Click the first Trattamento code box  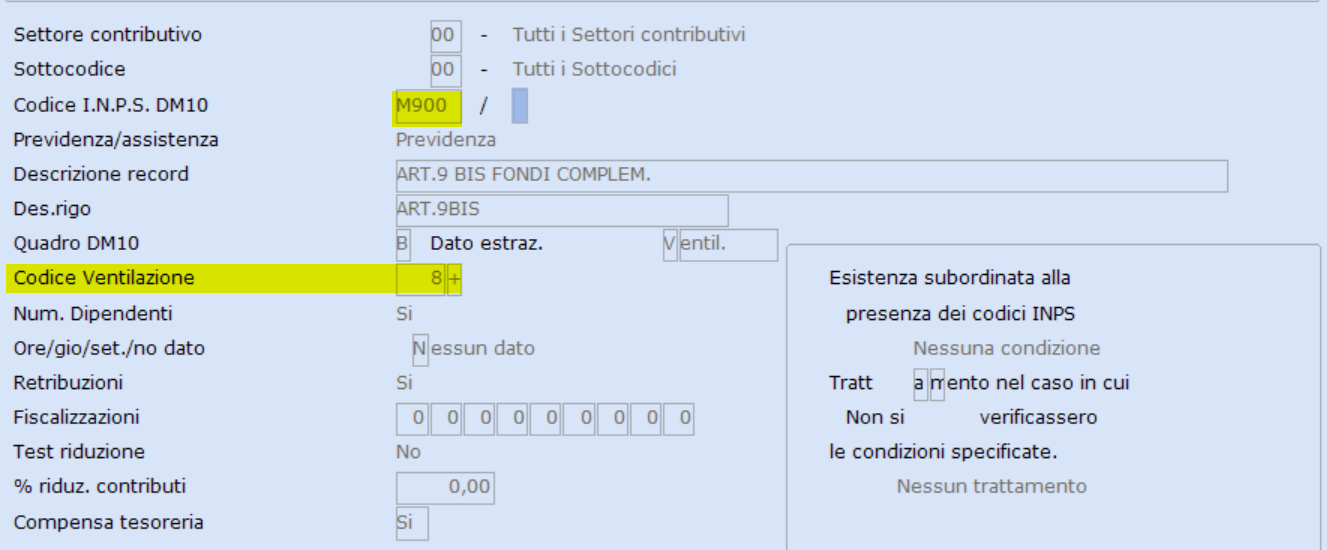coord(920,384)
